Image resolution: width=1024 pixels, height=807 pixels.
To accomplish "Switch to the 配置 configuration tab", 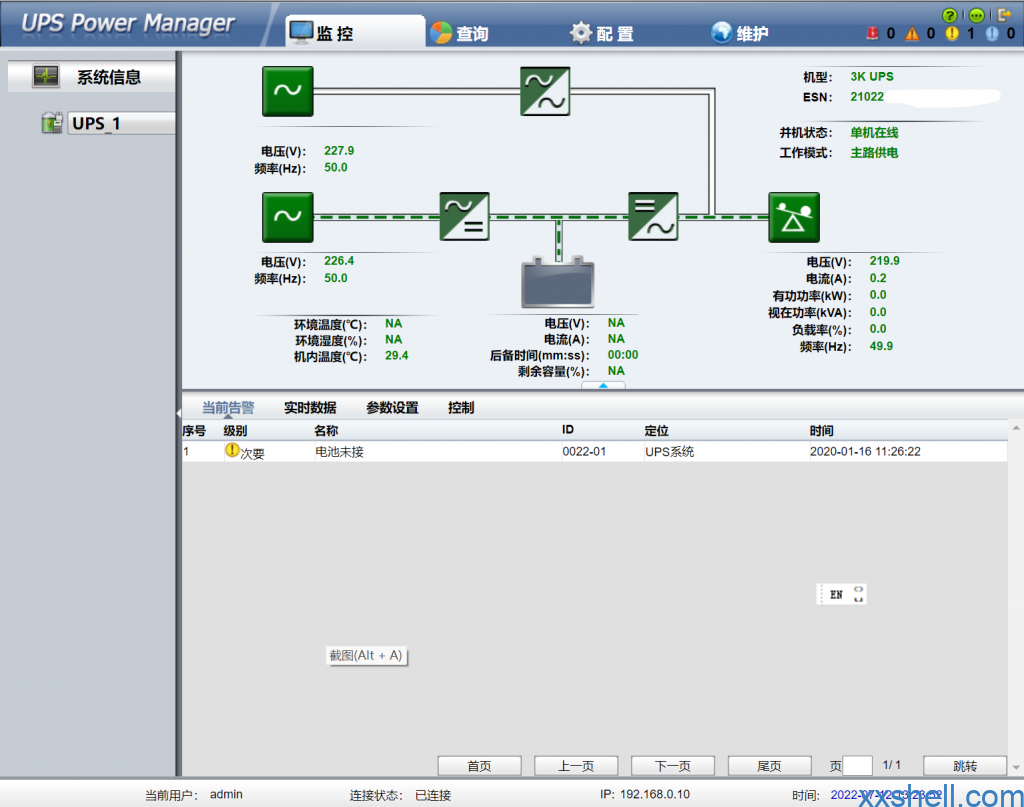I will coord(602,33).
